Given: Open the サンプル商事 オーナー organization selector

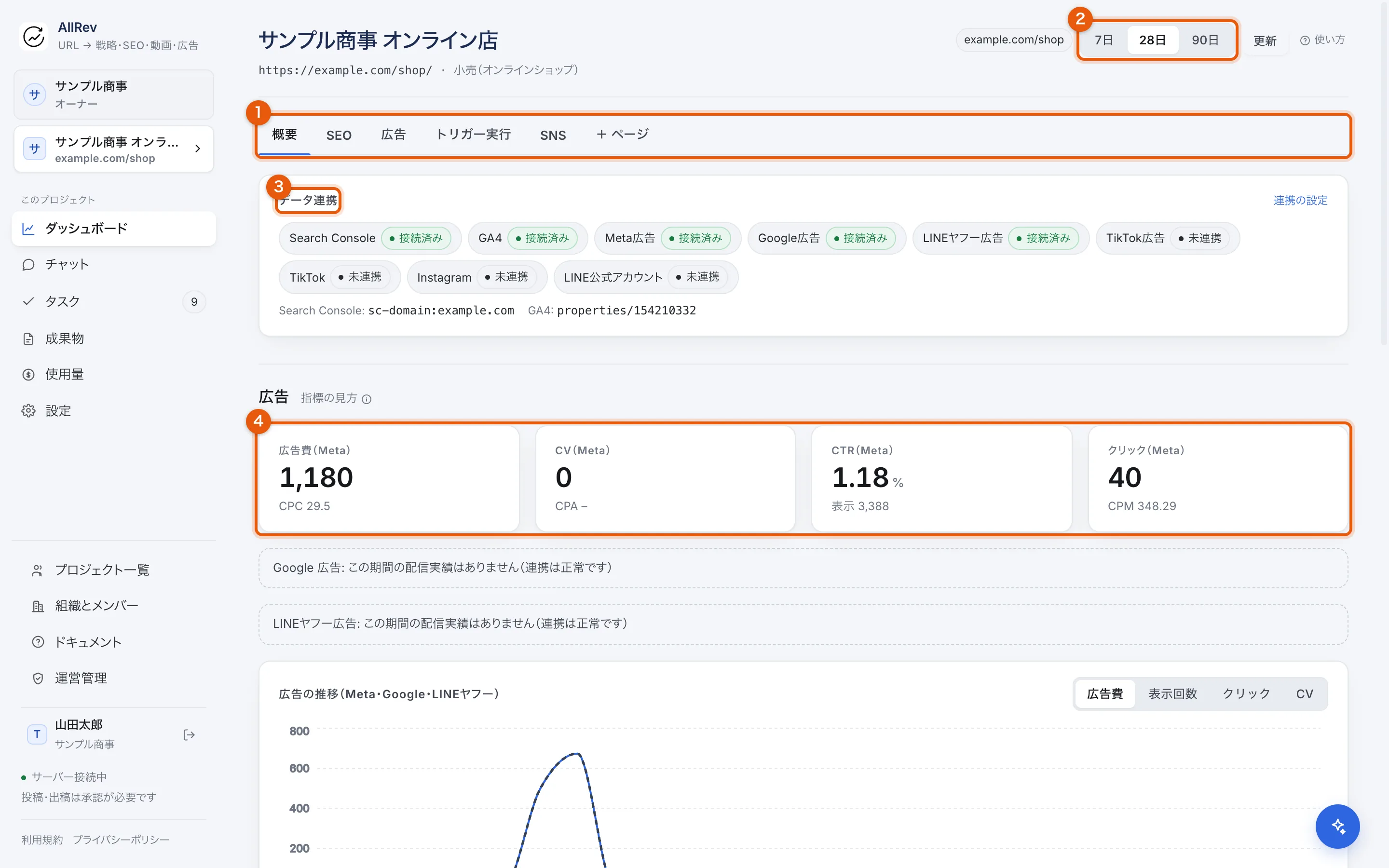Looking at the screenshot, I should click(114, 95).
